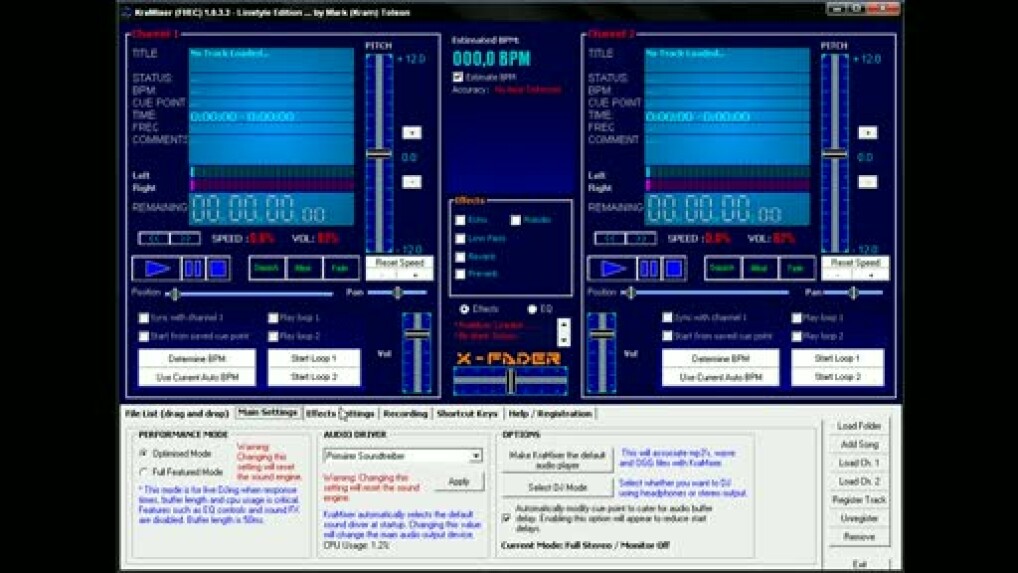
Task: Click the Load Folder button
Action: coord(859,426)
